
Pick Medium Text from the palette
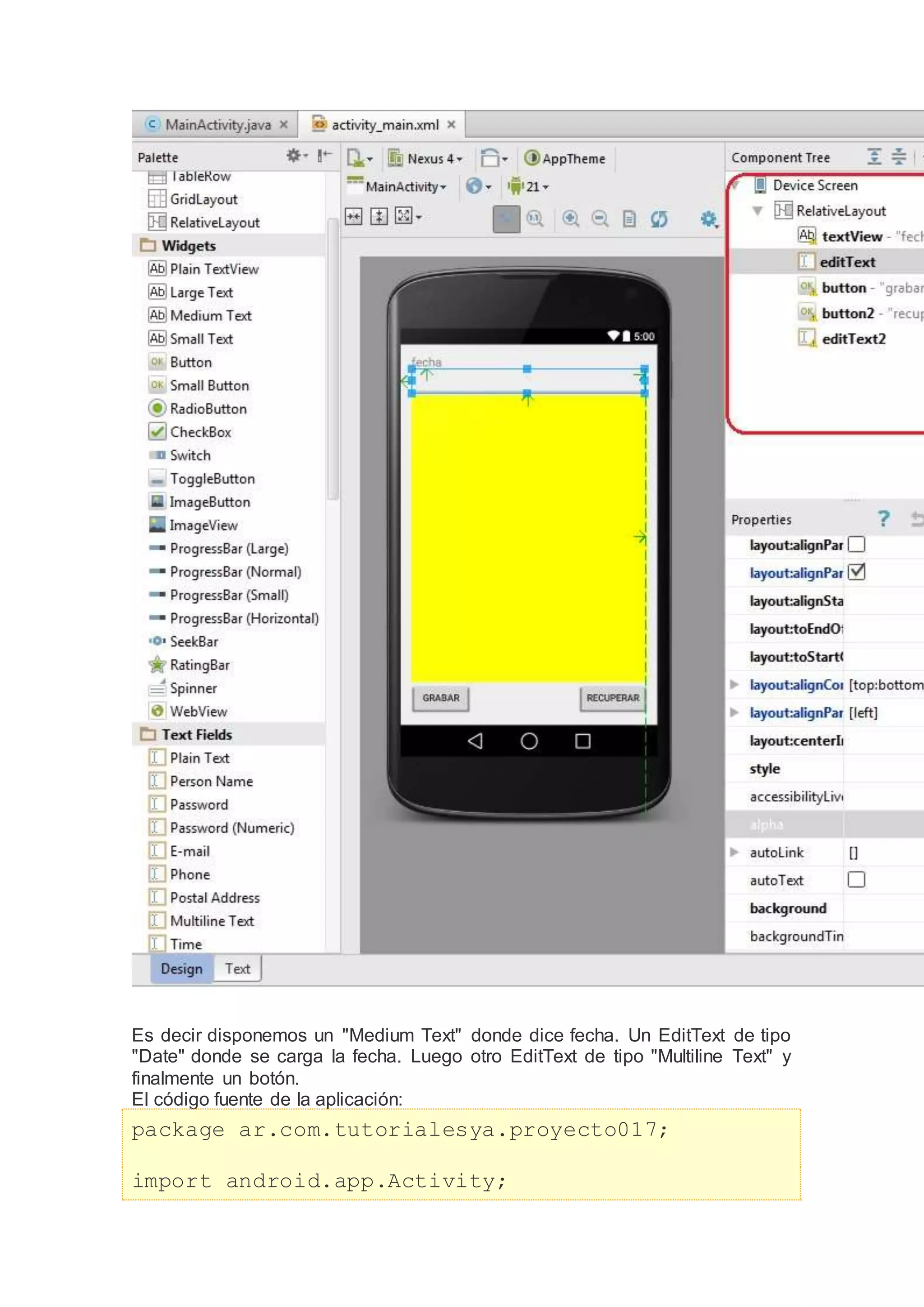[200, 315]
